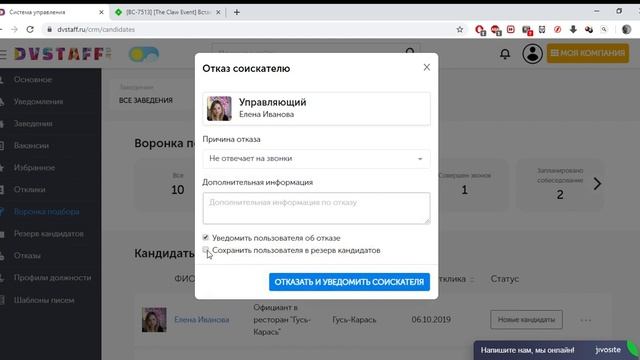This screenshot has width=640, height=360.
Task: Open the three-dots row actions menu
Action: pyautogui.click(x=586, y=320)
